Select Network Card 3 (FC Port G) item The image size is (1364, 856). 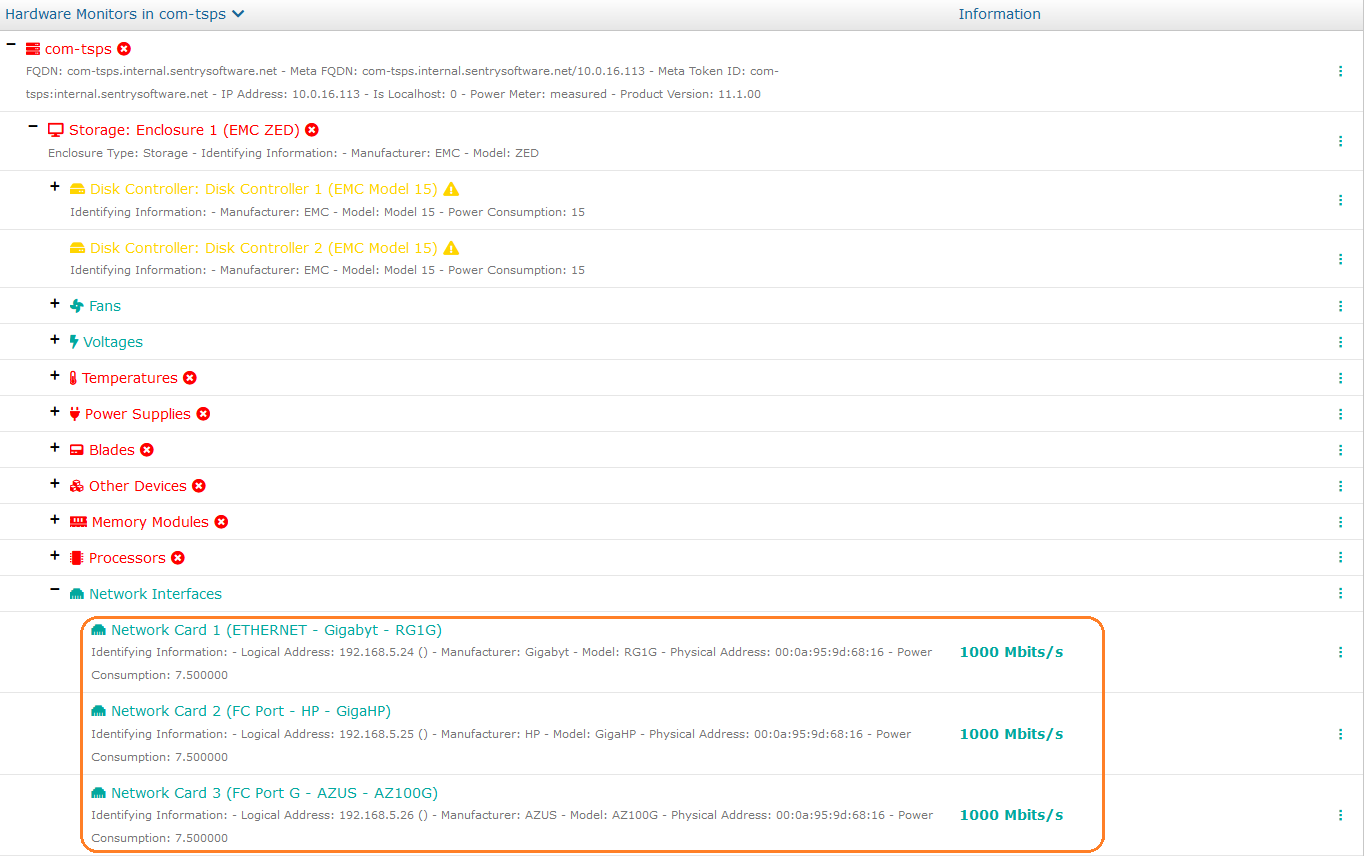coord(274,793)
